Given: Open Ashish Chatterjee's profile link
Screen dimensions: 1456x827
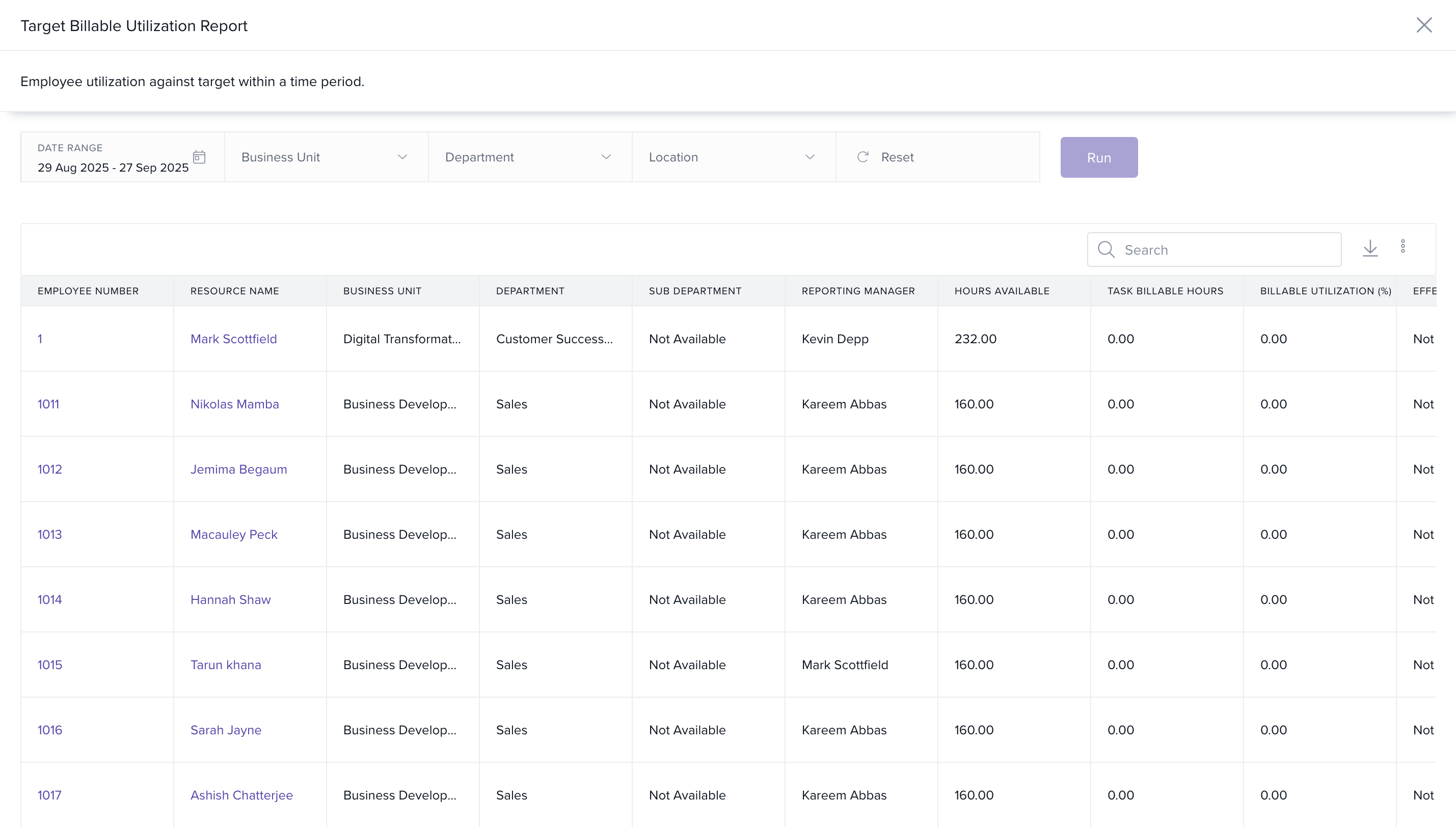Looking at the screenshot, I should (241, 794).
